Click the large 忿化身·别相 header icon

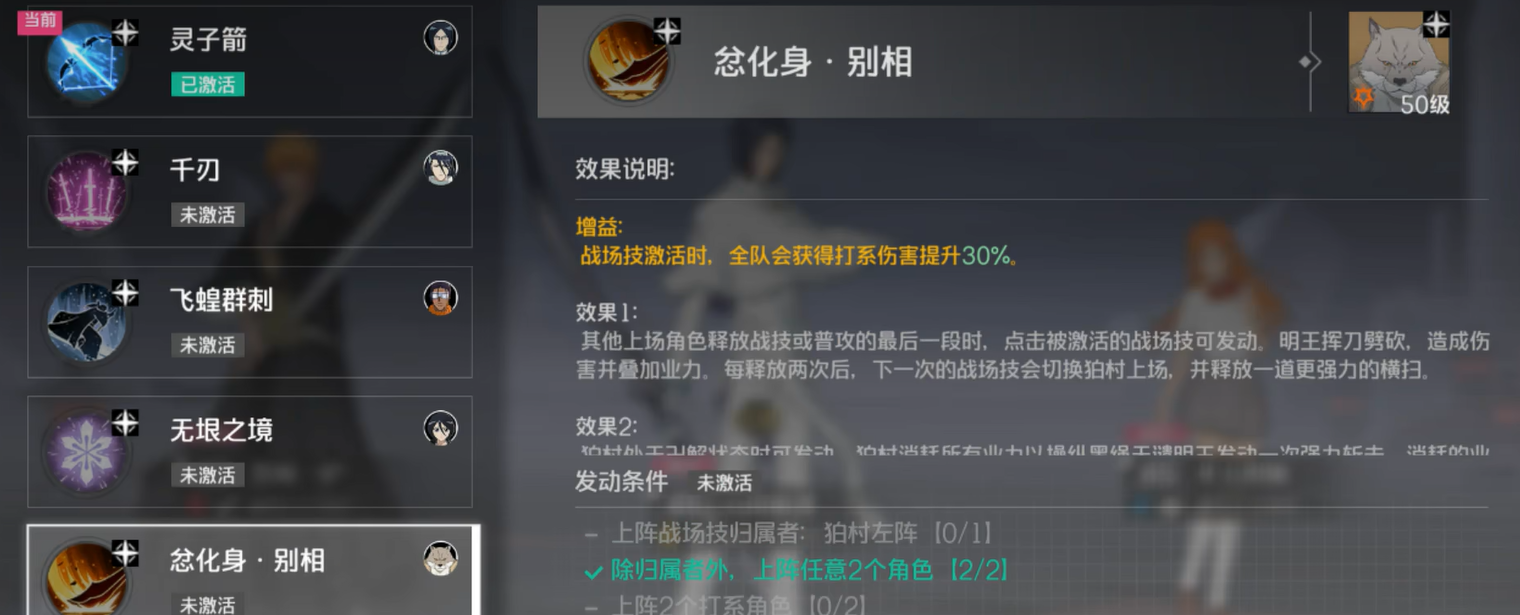coord(628,62)
